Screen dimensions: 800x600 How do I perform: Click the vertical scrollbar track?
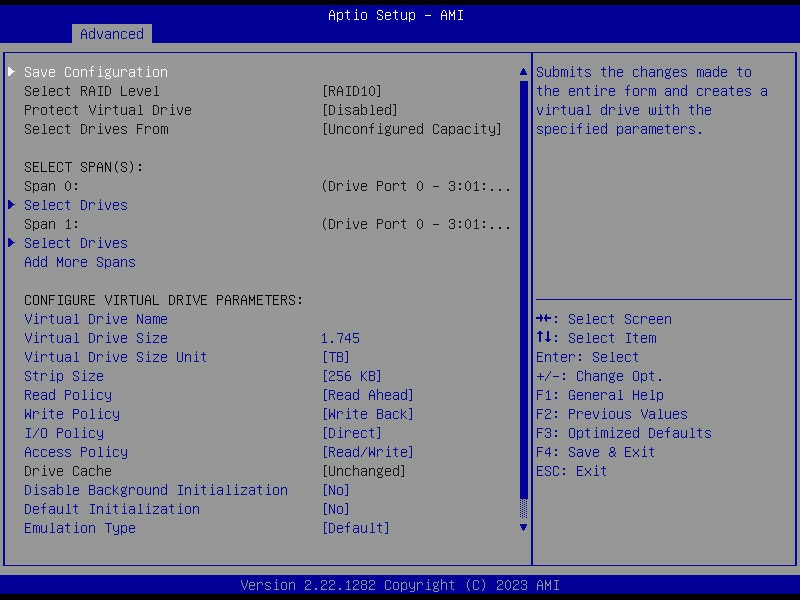[x=523, y=300]
